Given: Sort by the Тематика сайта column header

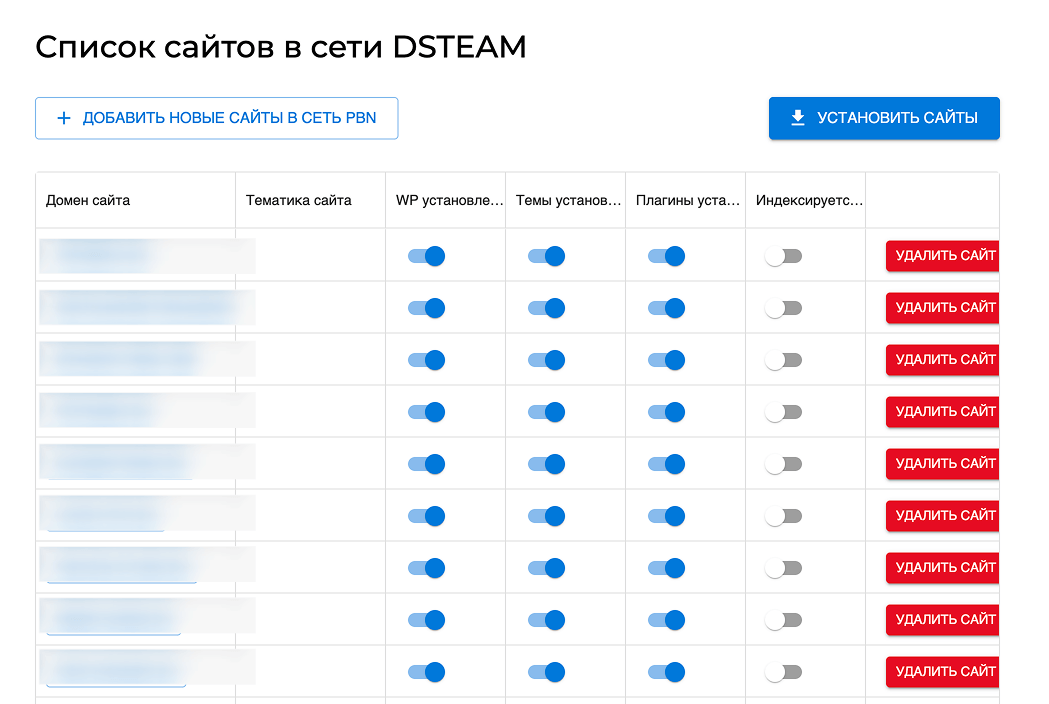Looking at the screenshot, I should point(298,200).
